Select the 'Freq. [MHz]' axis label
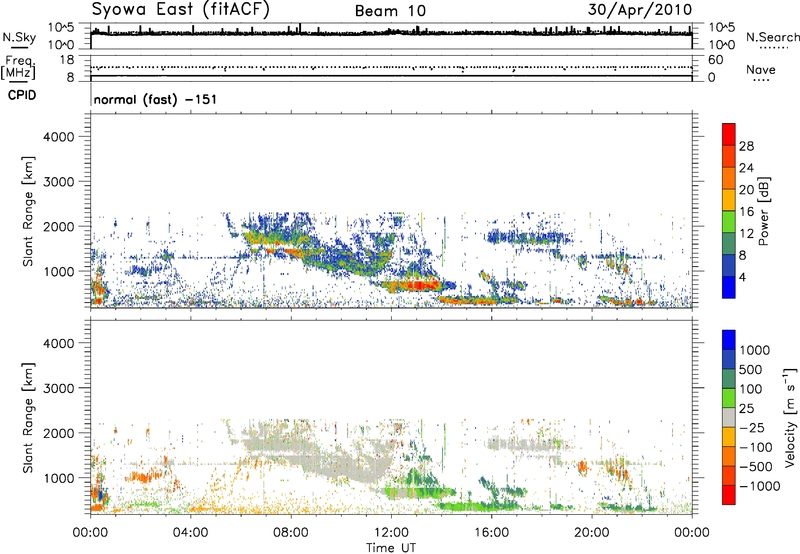The height and width of the screenshot is (554, 800). 18,68
